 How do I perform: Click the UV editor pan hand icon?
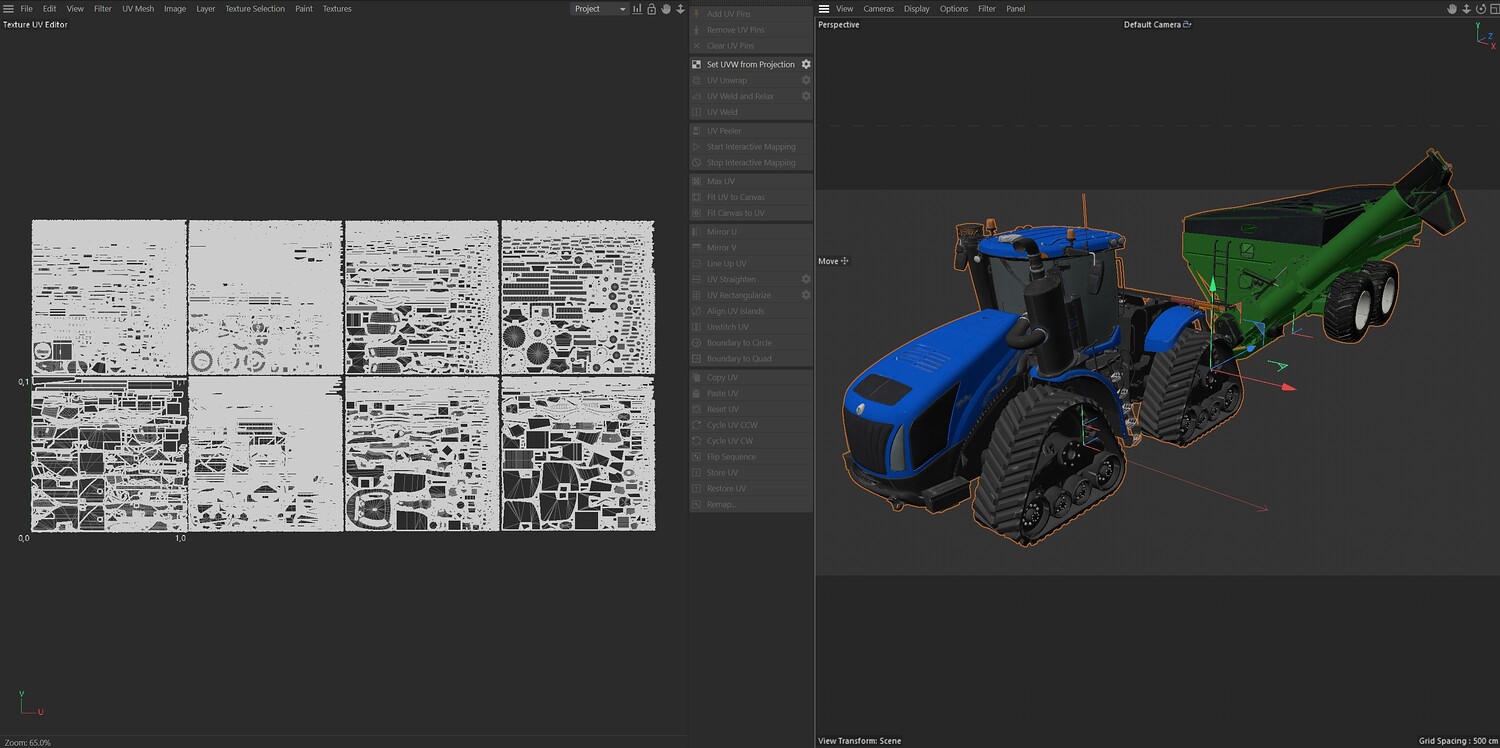pos(666,9)
